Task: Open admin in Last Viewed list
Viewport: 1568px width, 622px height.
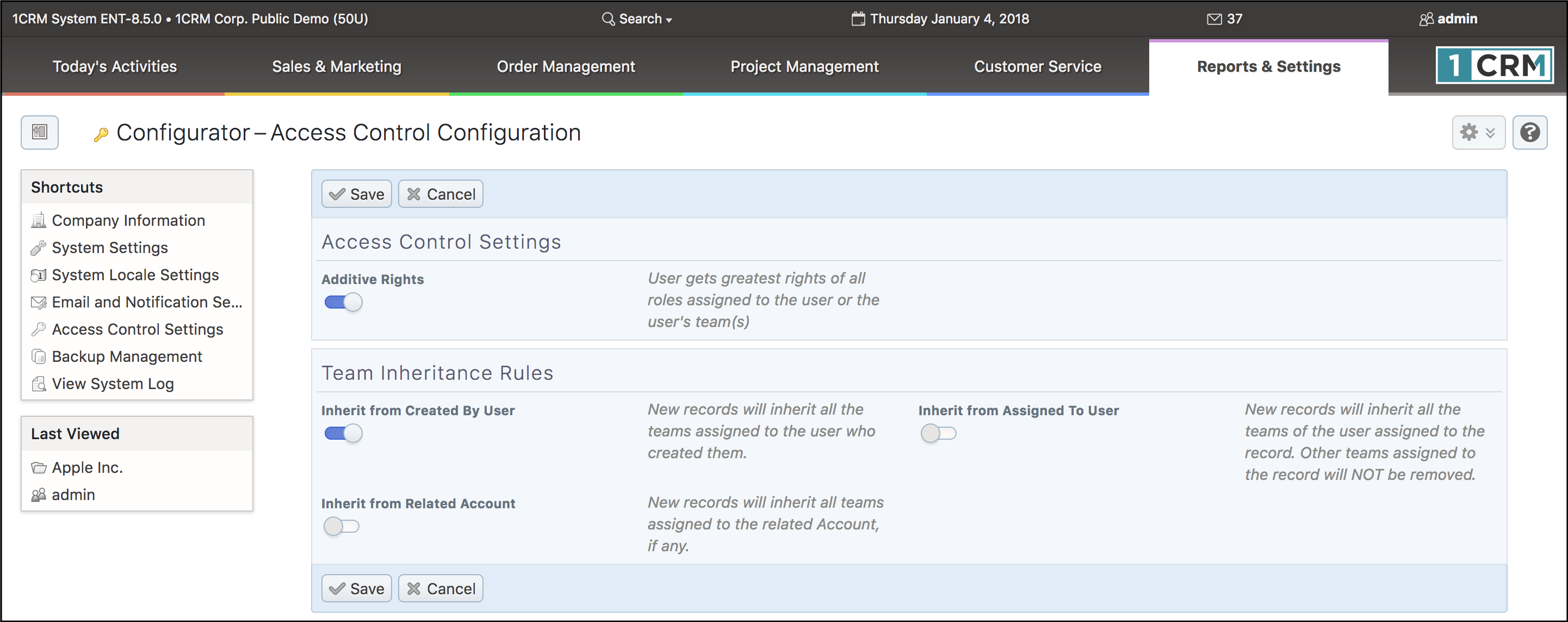Action: pos(63,495)
